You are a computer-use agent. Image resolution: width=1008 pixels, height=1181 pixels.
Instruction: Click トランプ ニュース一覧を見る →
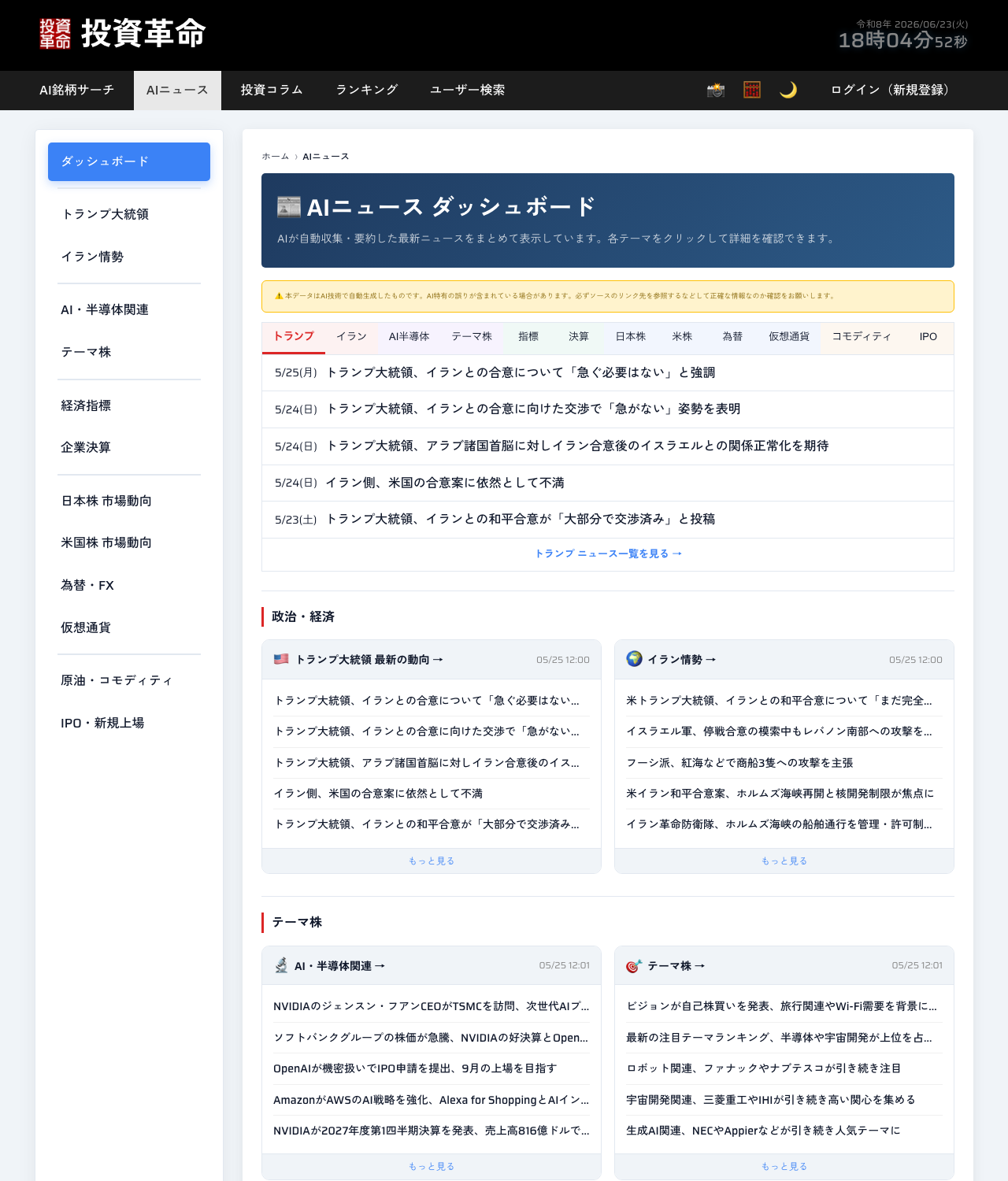point(608,554)
